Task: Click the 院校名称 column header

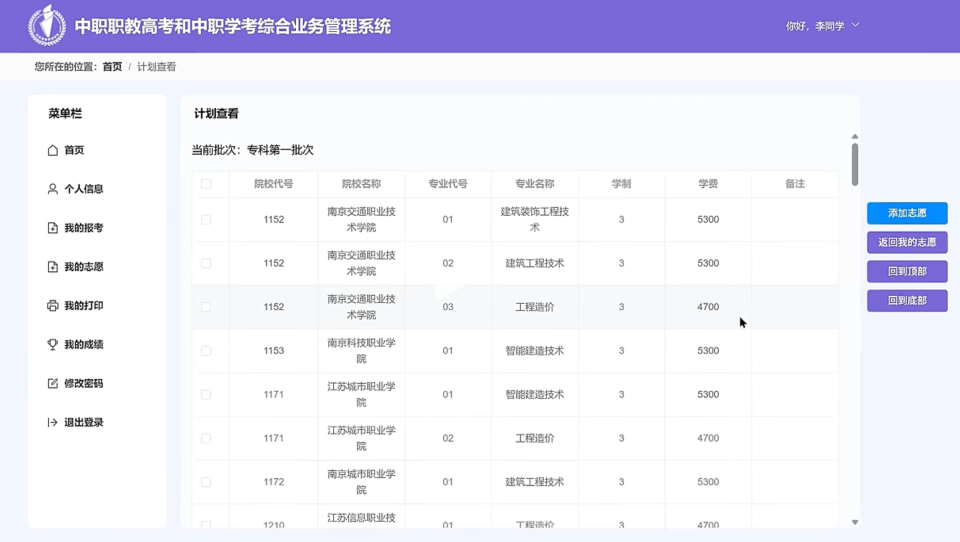Action: click(x=361, y=184)
